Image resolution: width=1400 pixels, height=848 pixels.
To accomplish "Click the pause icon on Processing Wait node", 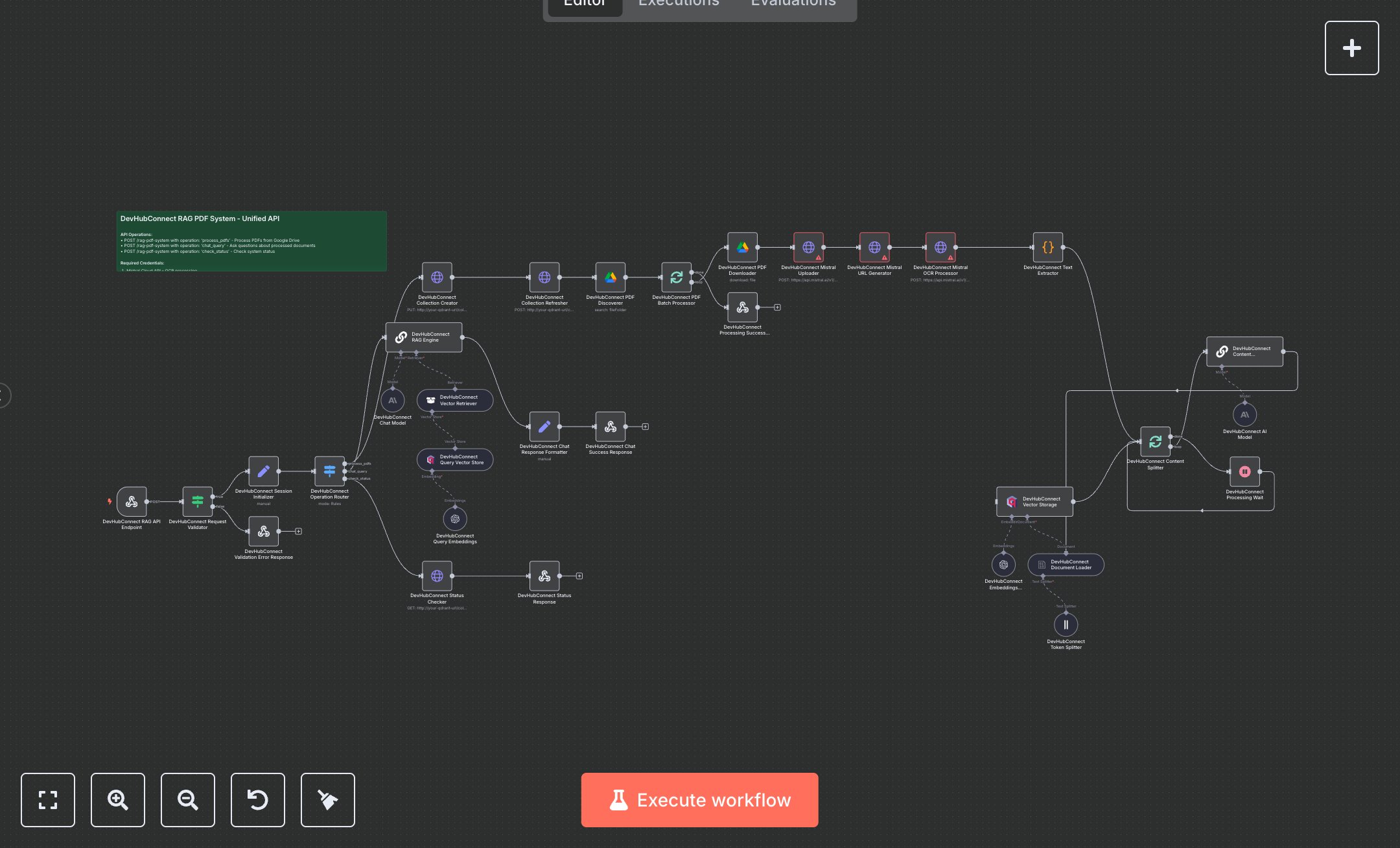I will (1244, 472).
